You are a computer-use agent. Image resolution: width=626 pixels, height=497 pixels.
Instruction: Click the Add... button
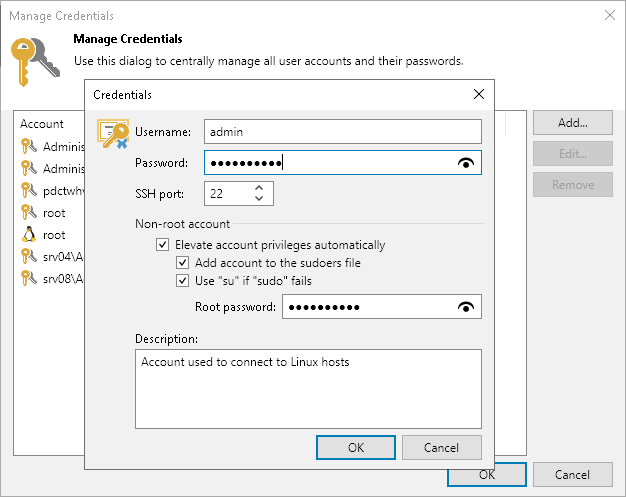(572, 123)
